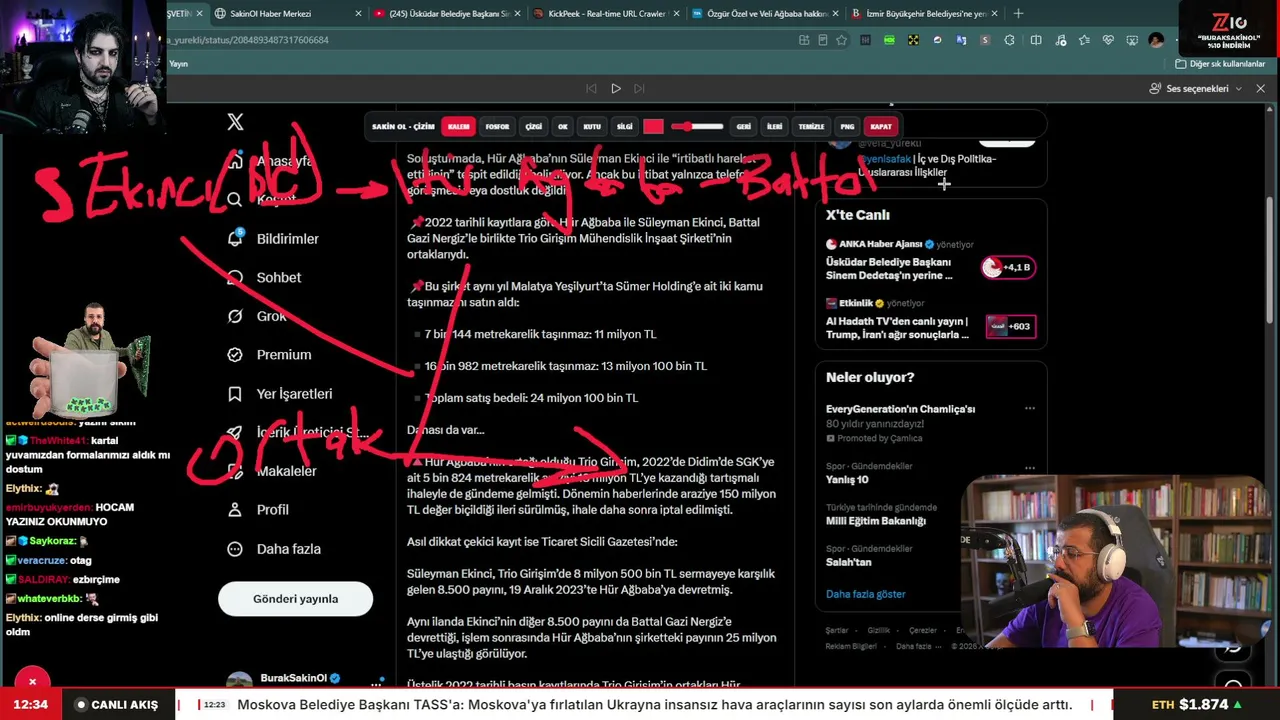Viewport: 1280px width, 720px height.
Task: Switch to KickPeek Real-time URL Crawler tab
Action: 605,14
